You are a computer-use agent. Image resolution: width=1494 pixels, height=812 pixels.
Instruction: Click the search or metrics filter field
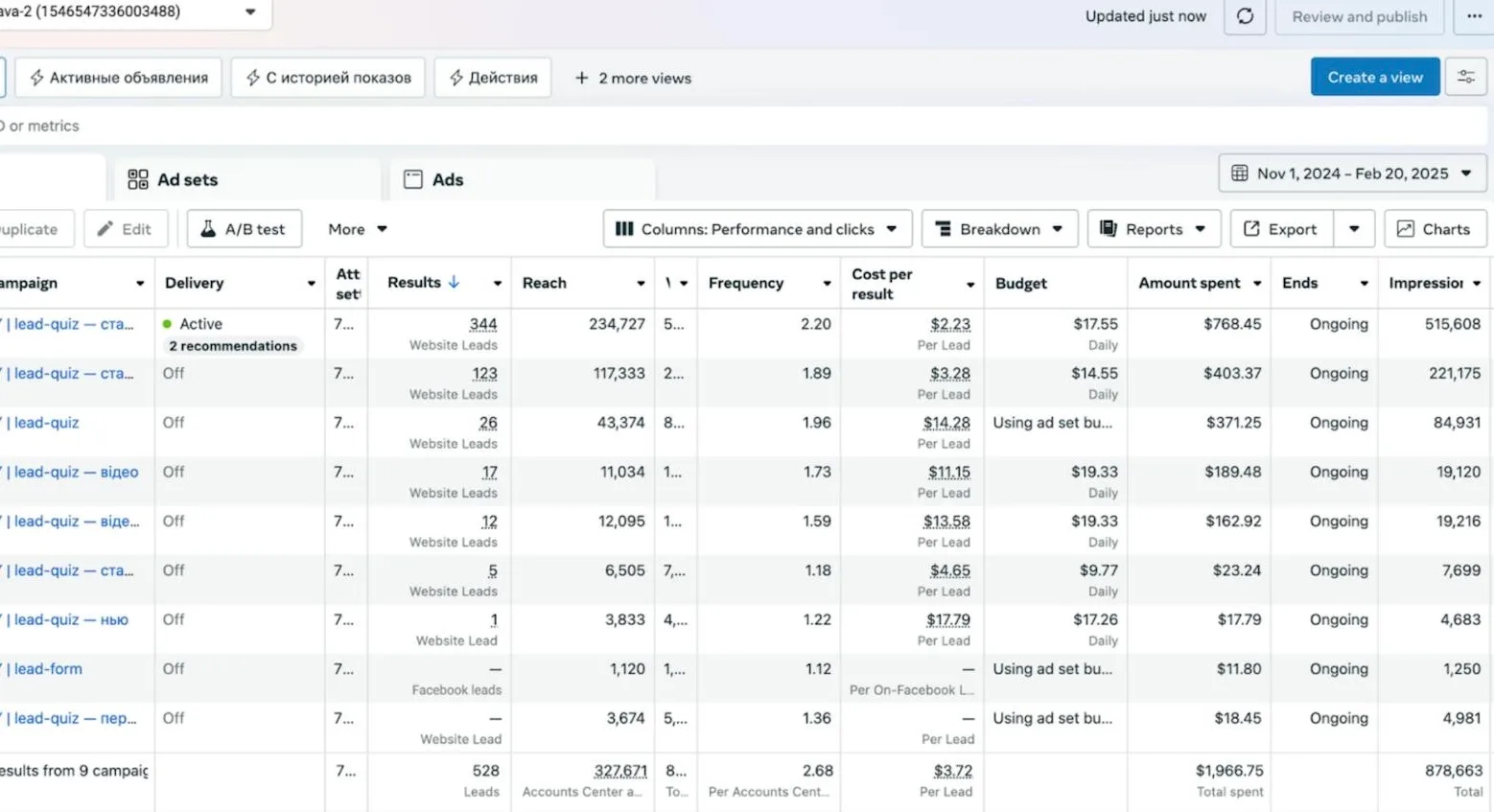click(743, 126)
